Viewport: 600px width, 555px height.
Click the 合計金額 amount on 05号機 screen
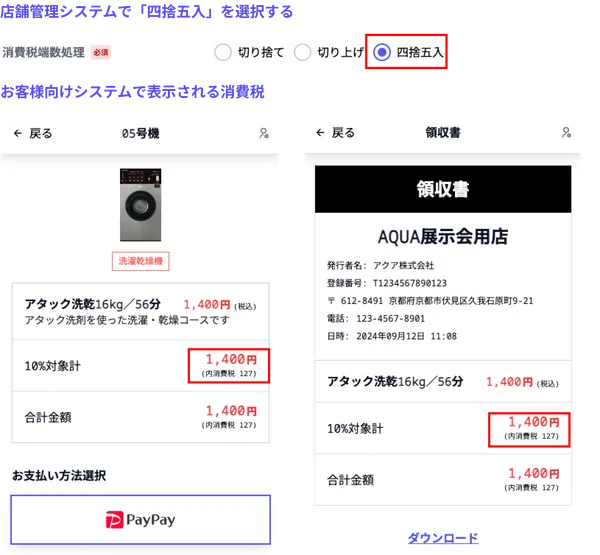[x=230, y=415]
